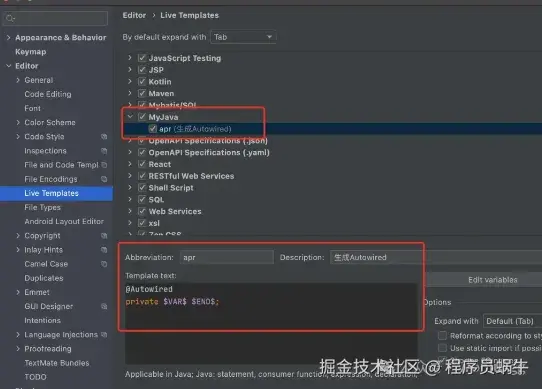
Task: Click project-level icon next to Camel Case
Action: [x=104, y=264]
